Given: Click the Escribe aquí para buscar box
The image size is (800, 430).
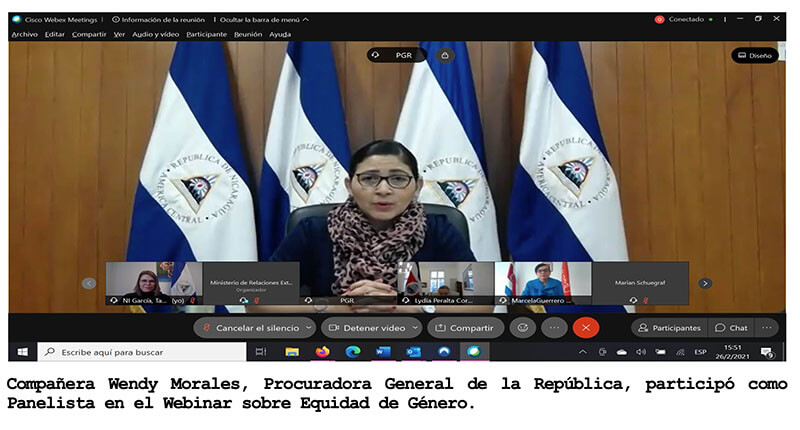Looking at the screenshot, I should pos(142,352).
